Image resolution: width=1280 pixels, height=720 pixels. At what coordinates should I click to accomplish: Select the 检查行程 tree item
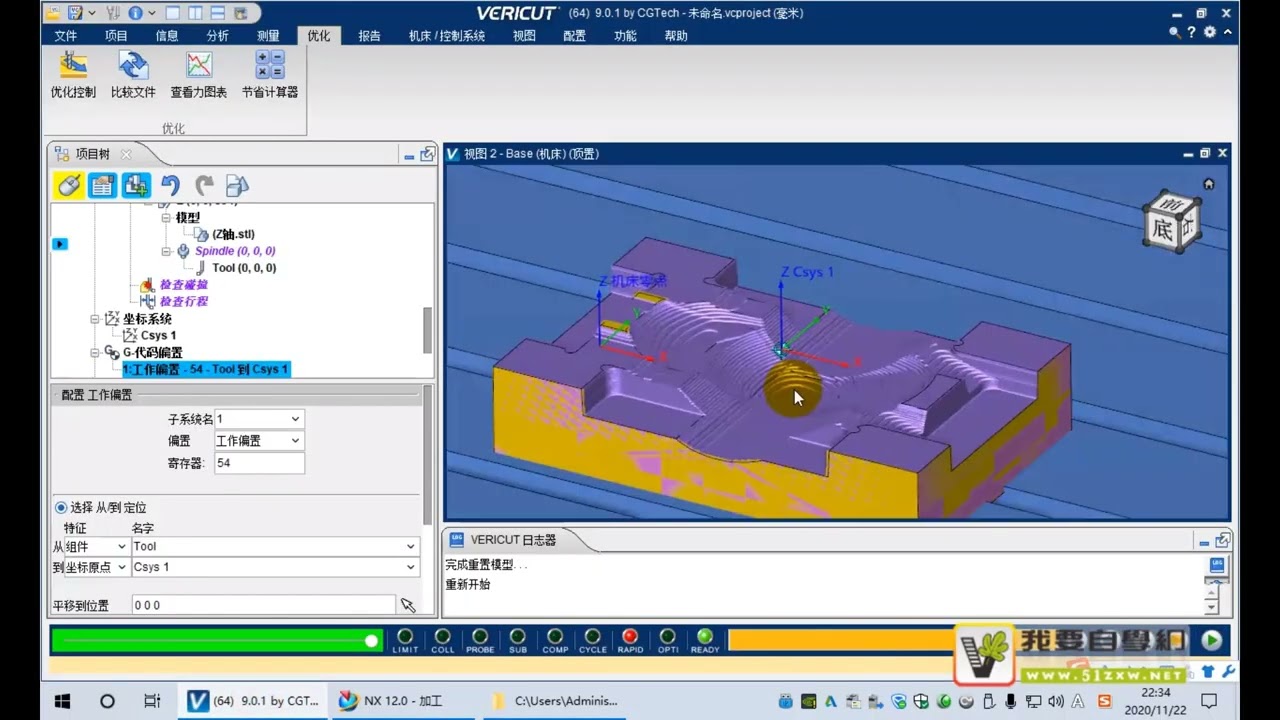coord(184,301)
